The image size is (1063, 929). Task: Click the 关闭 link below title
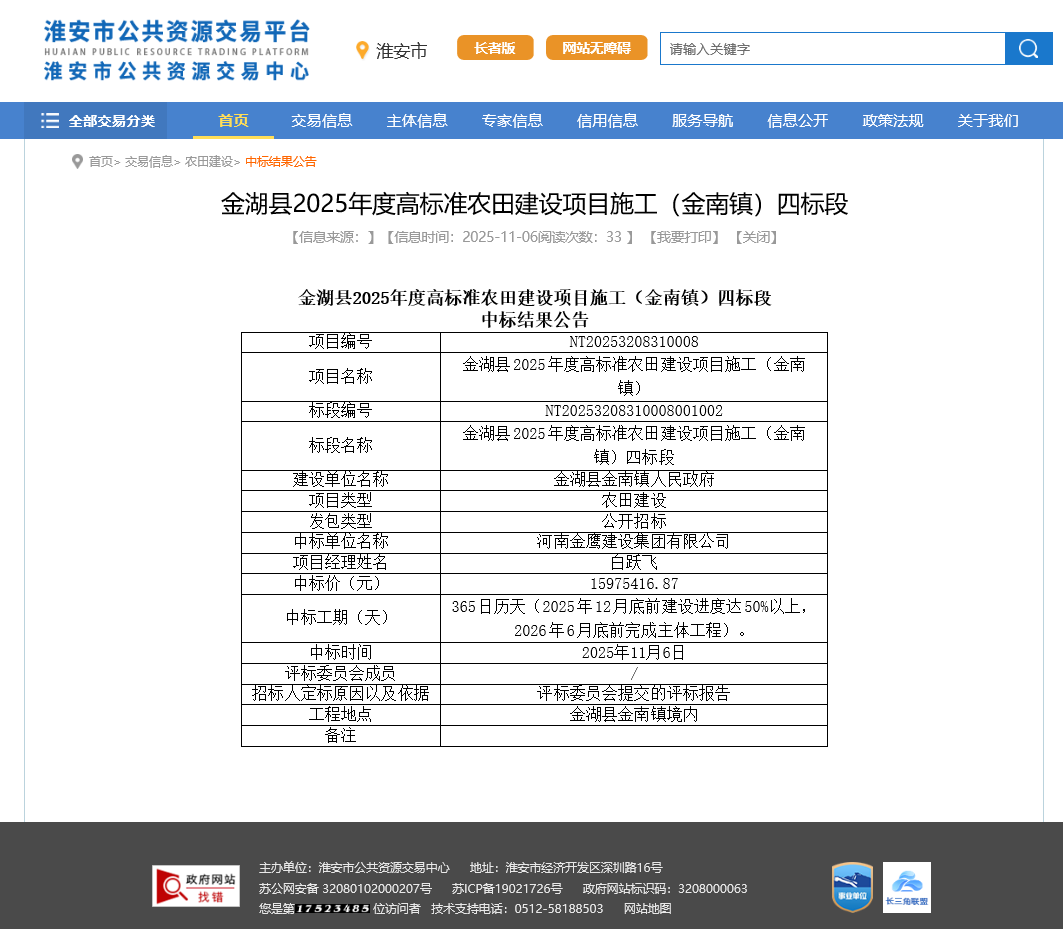[755, 237]
